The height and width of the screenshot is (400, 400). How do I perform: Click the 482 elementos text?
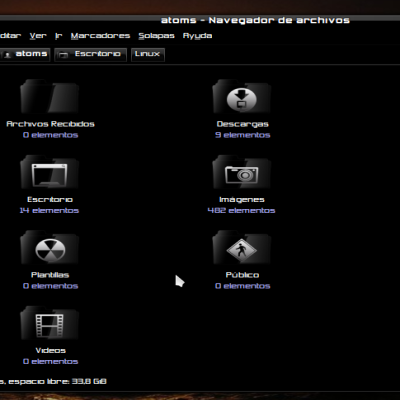point(241,211)
